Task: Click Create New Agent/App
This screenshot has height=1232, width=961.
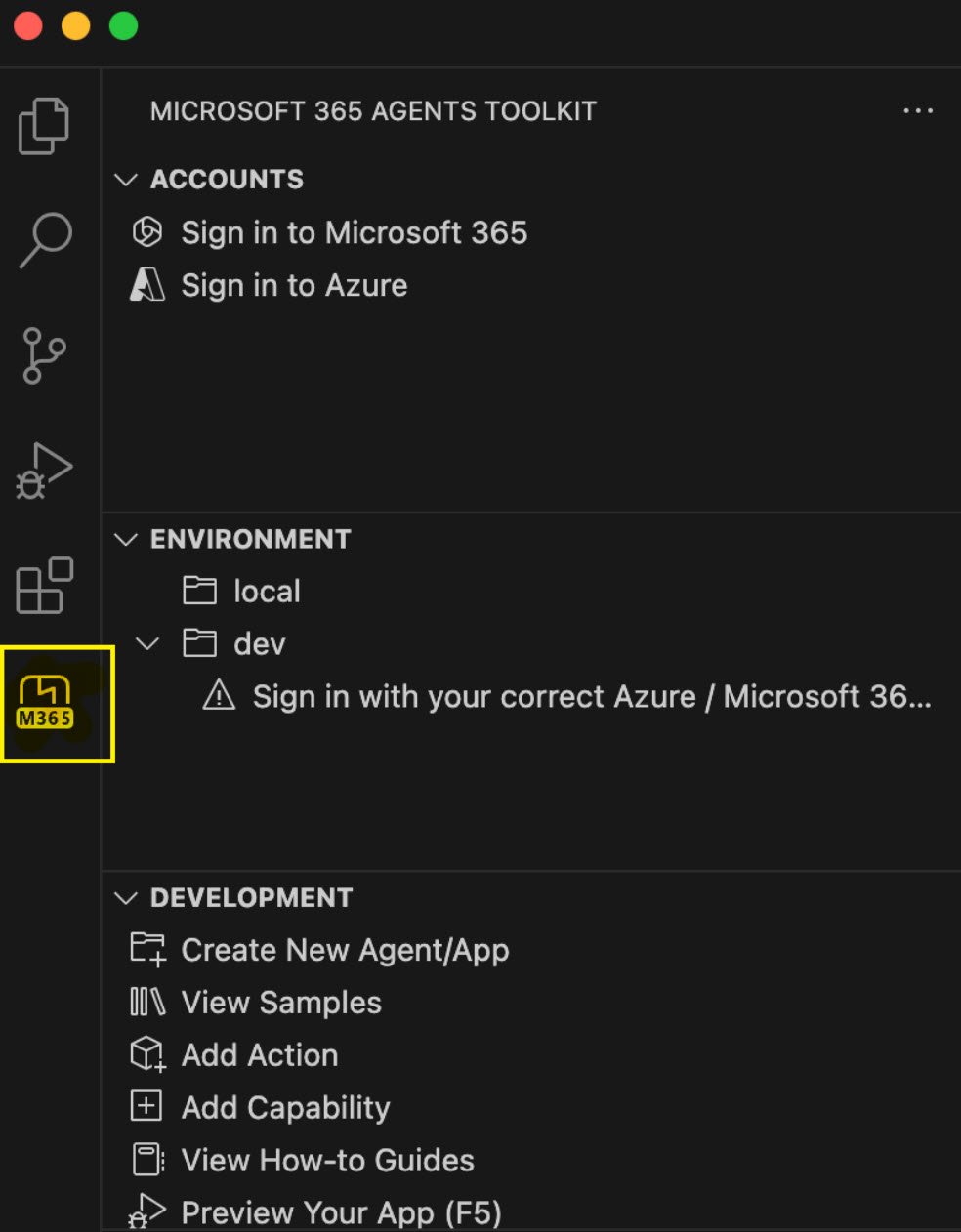Action: point(345,950)
